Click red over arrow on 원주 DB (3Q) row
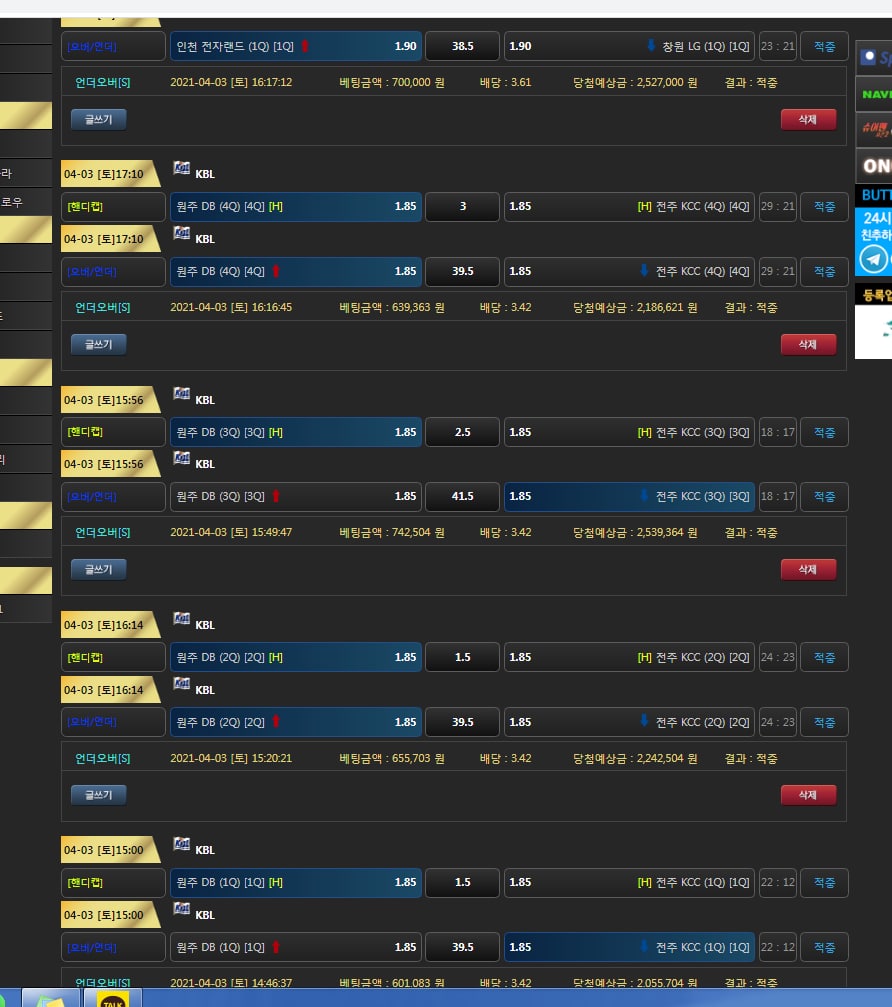Image resolution: width=892 pixels, height=1007 pixels. 276,497
